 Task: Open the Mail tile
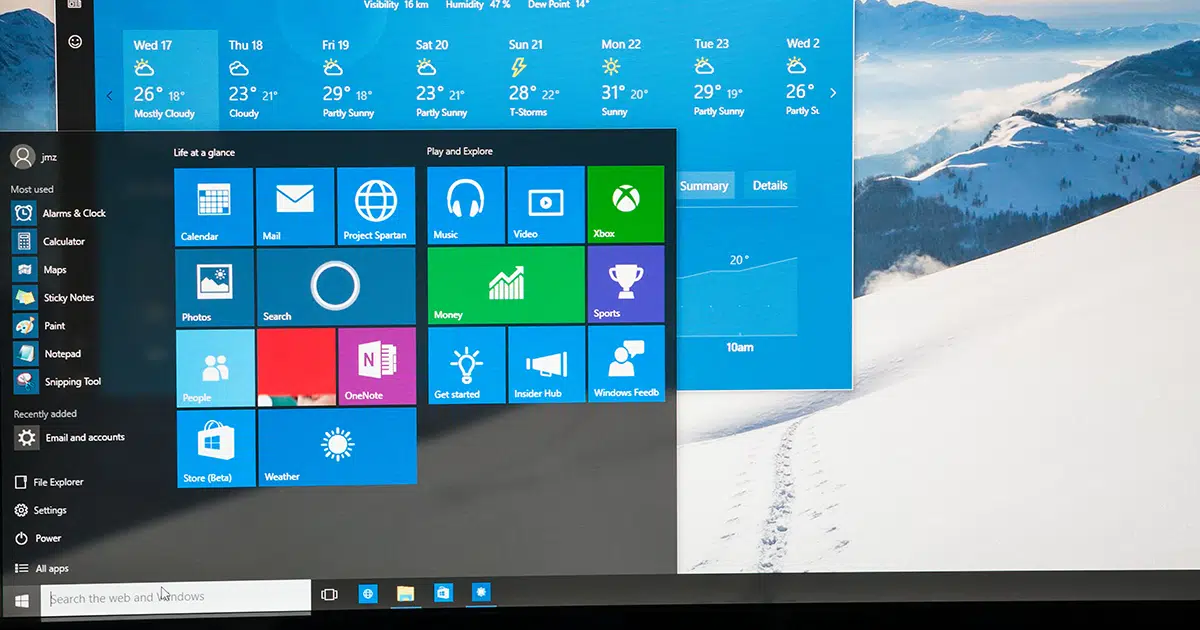(x=295, y=206)
